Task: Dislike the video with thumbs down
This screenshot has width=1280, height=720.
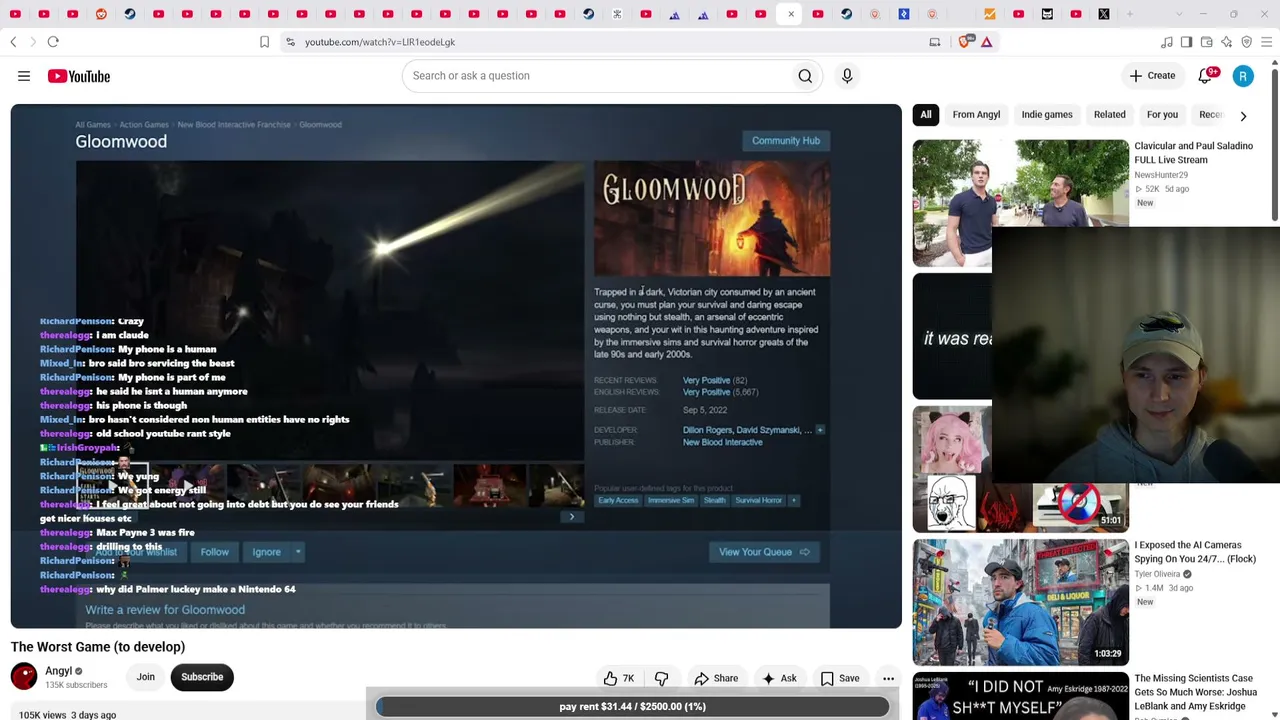Action: [661, 678]
